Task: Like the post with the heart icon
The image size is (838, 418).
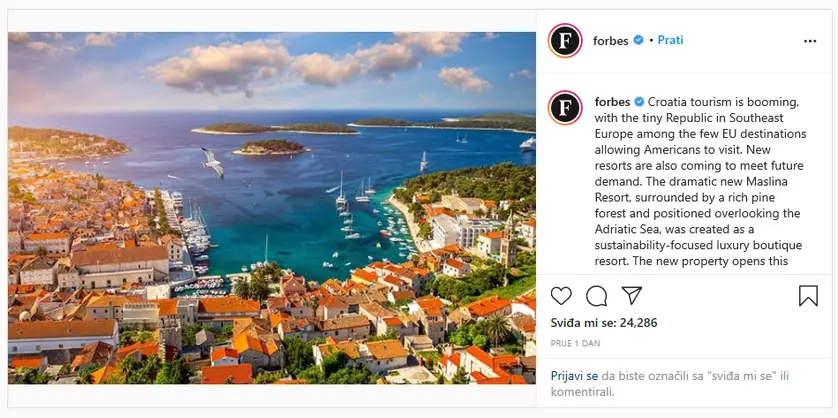Action: [561, 296]
